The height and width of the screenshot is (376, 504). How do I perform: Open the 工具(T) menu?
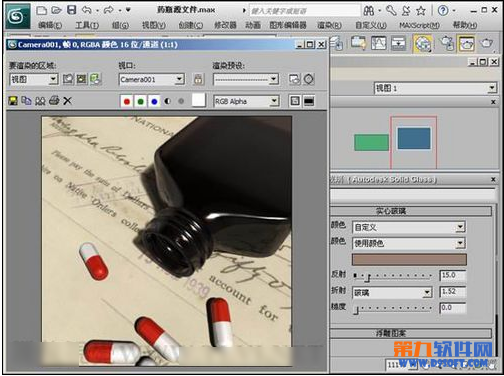point(87,25)
